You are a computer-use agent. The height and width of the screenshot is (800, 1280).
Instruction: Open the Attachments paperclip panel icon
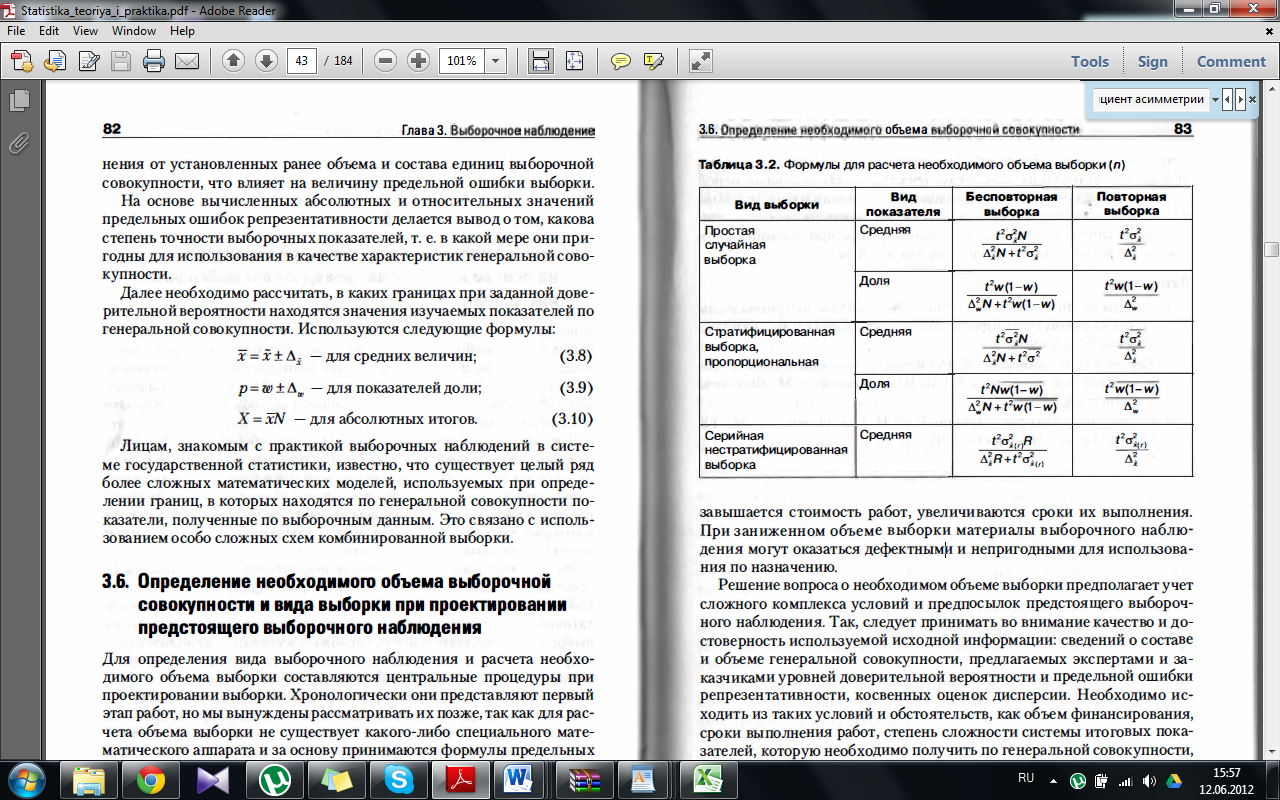[17, 142]
